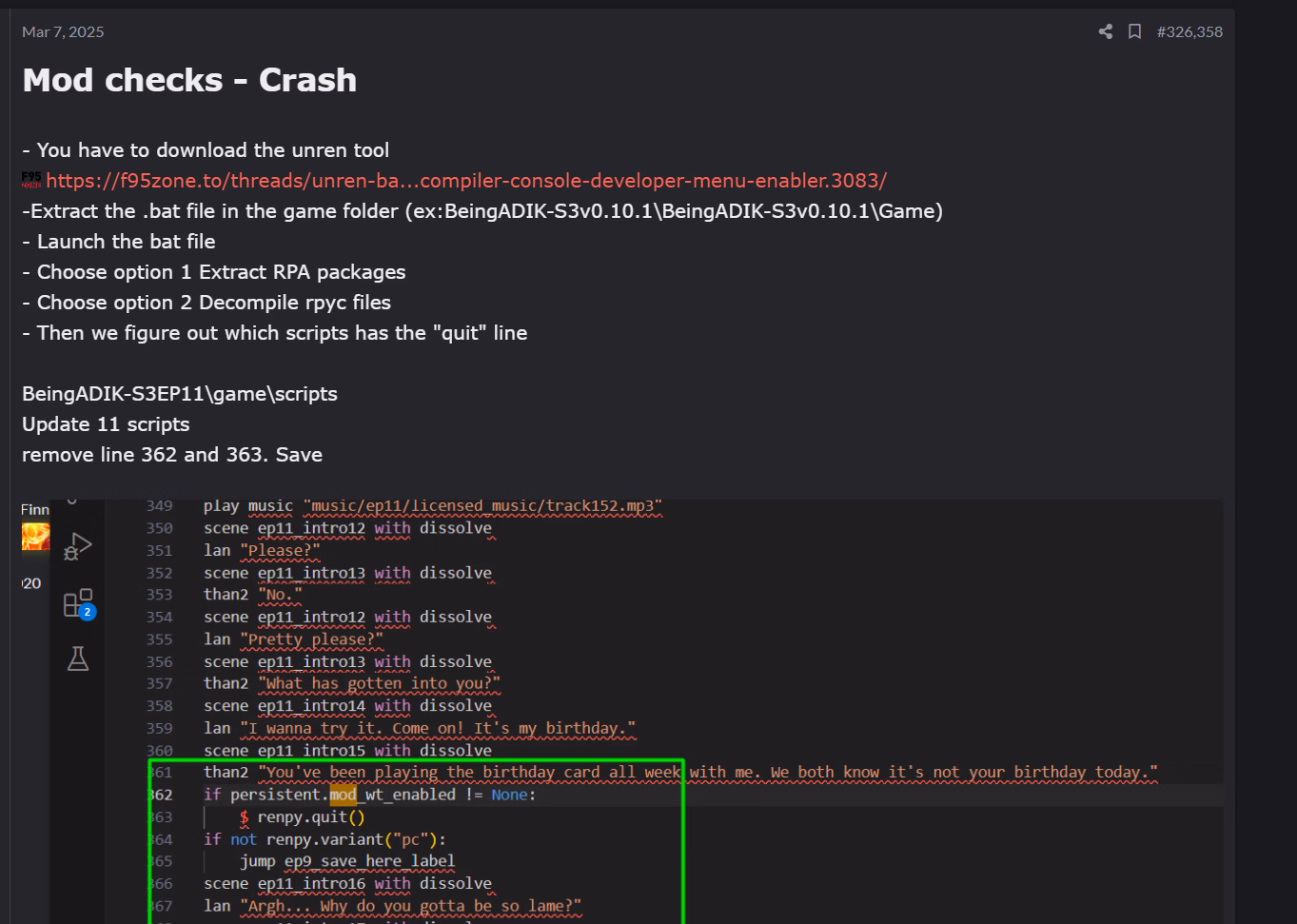Image resolution: width=1297 pixels, height=924 pixels.
Task: Click the orange flame avatar image
Action: click(x=35, y=537)
